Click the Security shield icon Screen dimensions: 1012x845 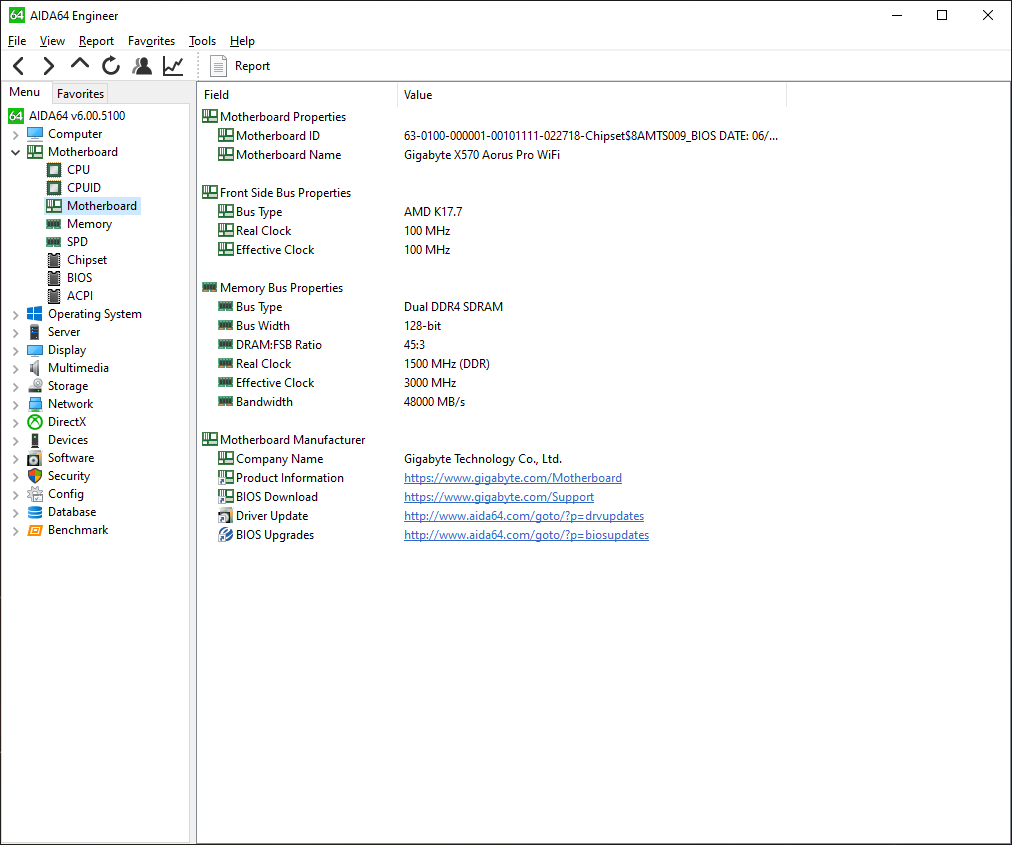[35, 476]
